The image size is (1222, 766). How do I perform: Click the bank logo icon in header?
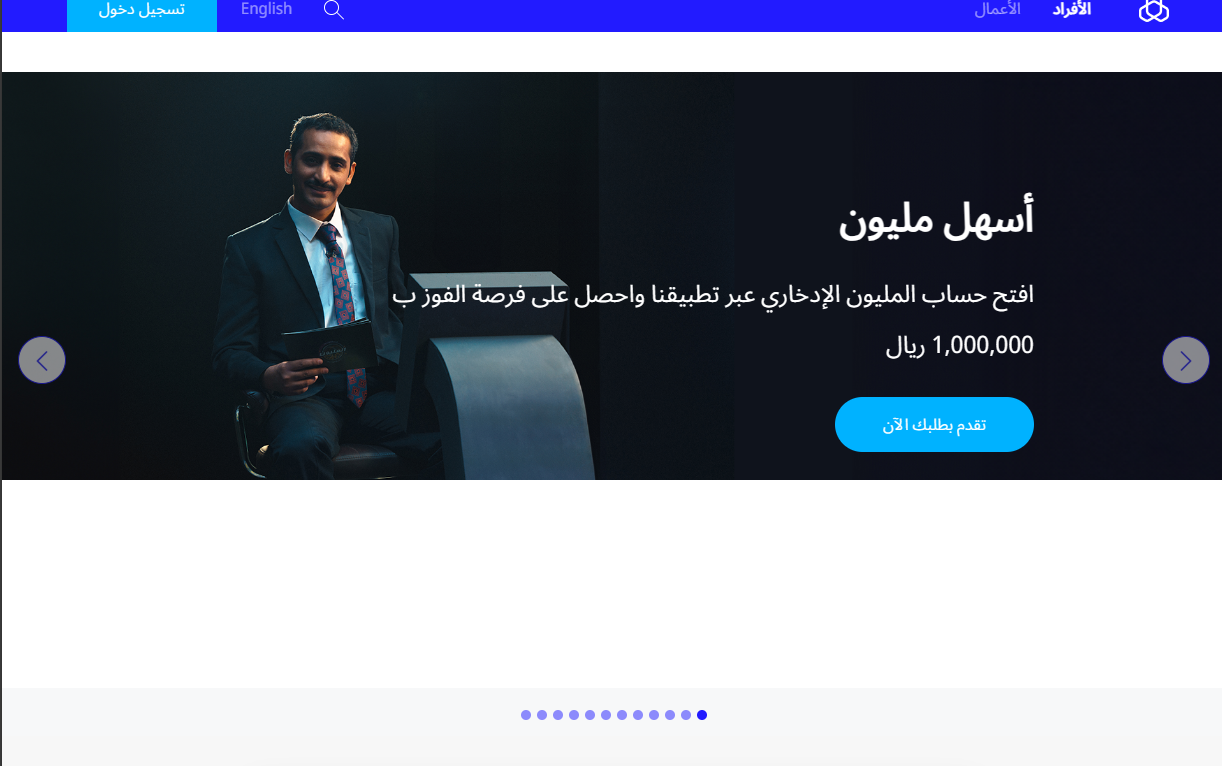1154,11
